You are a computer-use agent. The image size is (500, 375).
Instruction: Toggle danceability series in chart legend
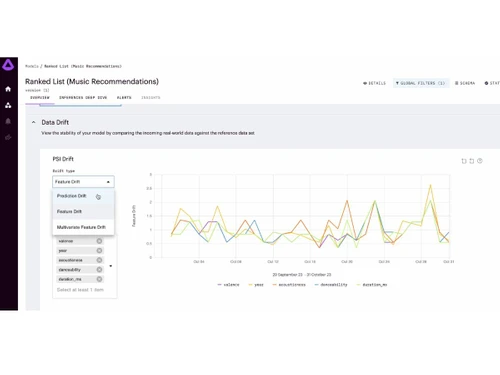(331, 285)
